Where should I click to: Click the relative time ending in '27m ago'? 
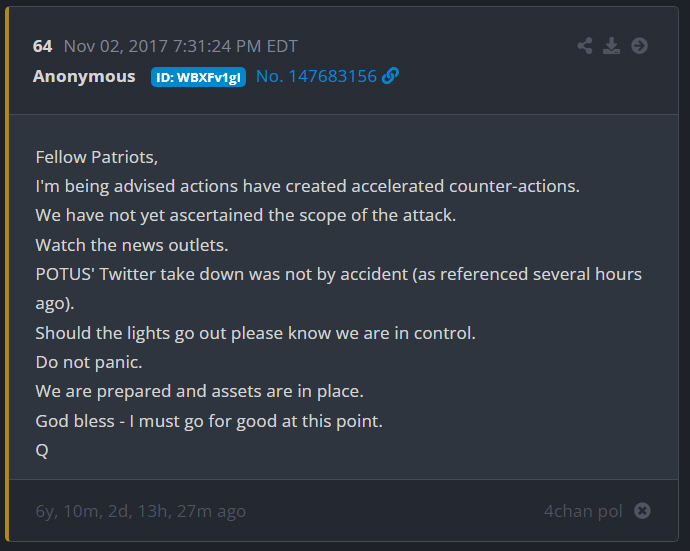[x=140, y=511]
